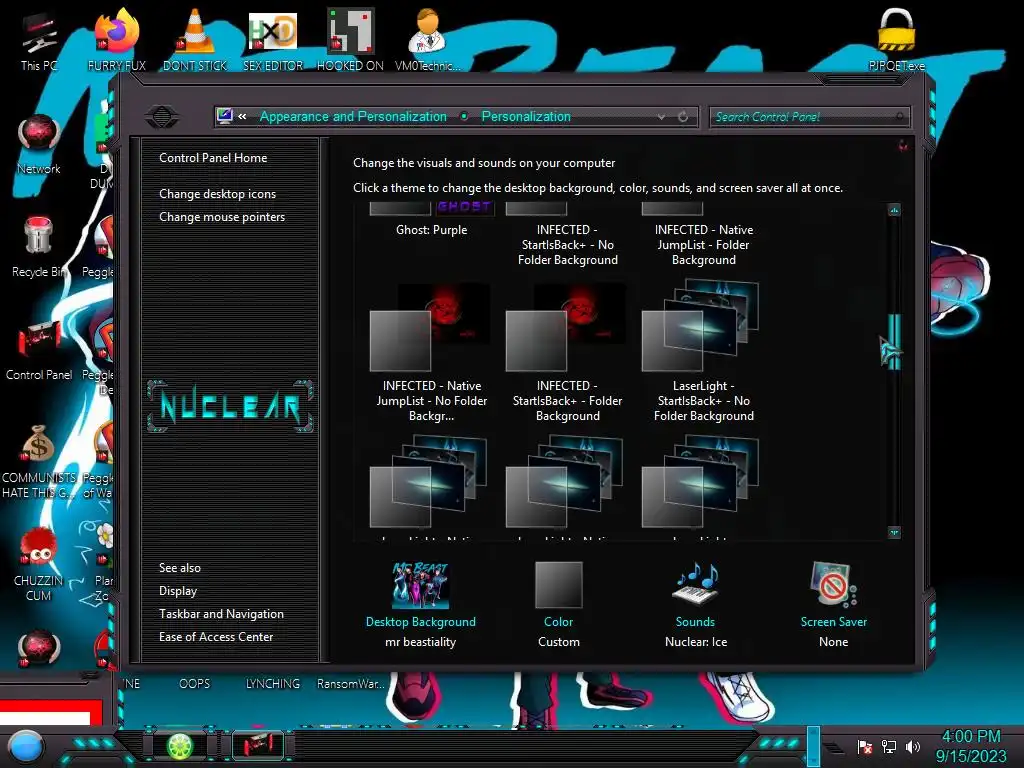Viewport: 1024px width, 768px height.
Task: Open the SEX EDITOR HxD icon
Action: (x=273, y=39)
